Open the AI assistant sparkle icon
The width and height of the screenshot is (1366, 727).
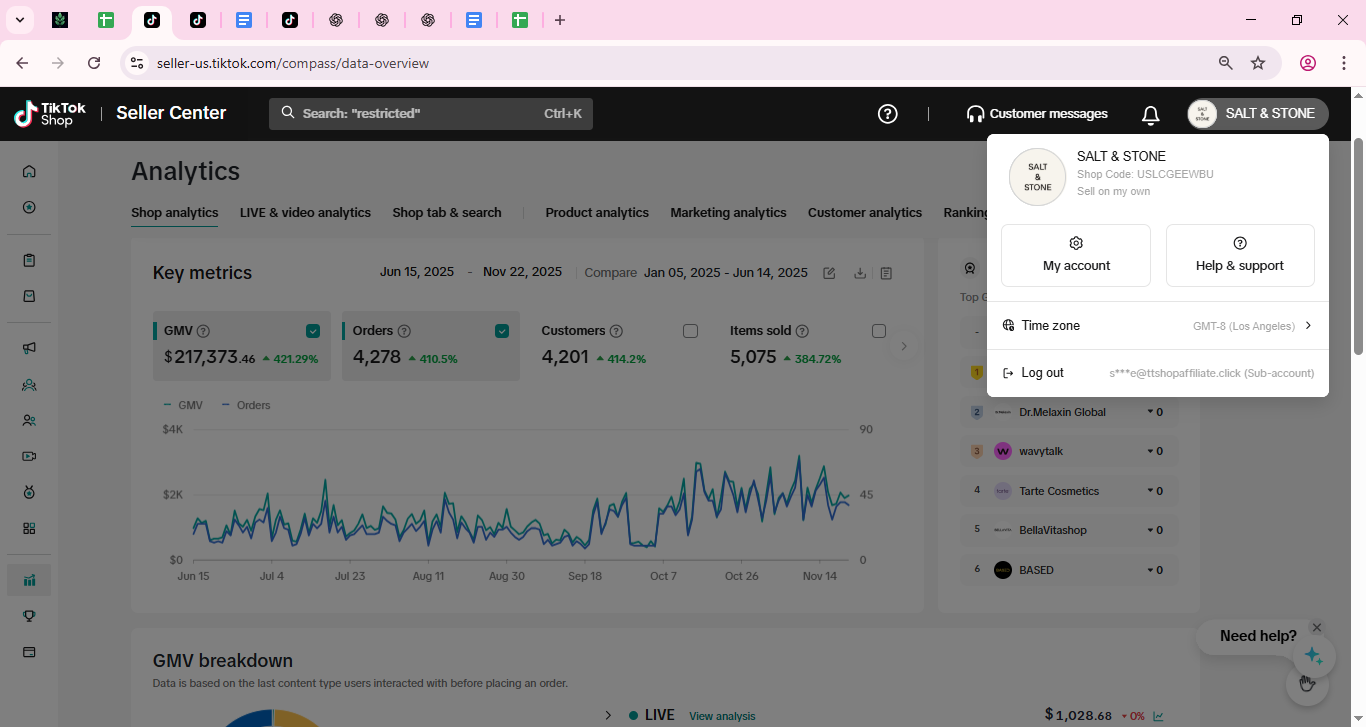1313,657
